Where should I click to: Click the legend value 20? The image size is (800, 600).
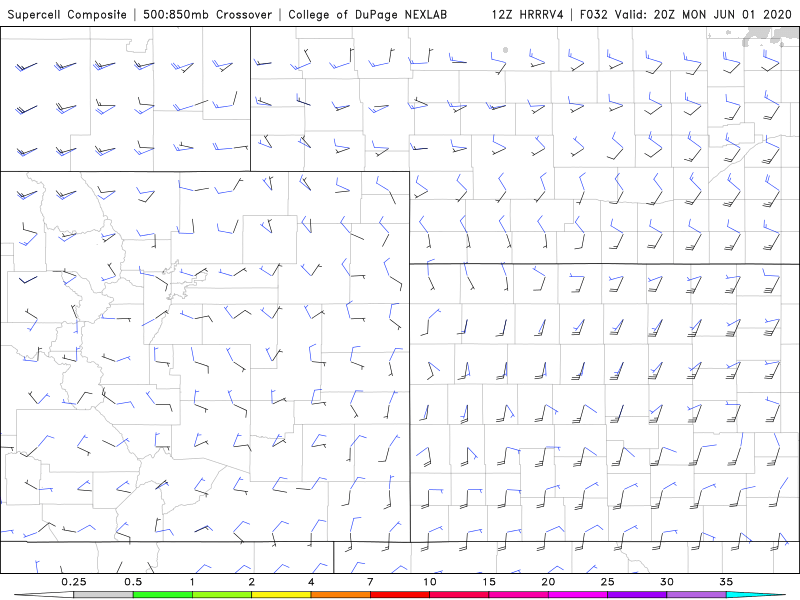pos(548,582)
